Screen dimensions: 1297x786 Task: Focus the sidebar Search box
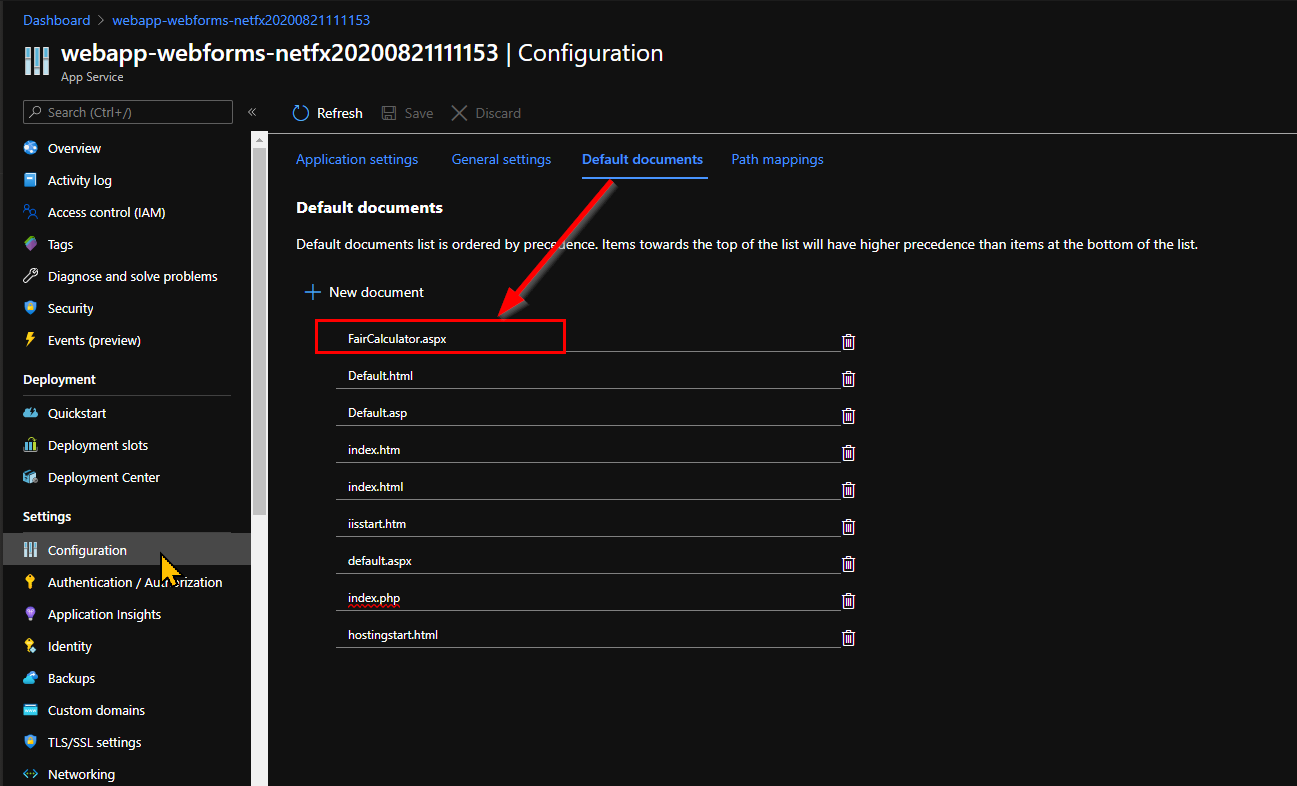coord(127,112)
